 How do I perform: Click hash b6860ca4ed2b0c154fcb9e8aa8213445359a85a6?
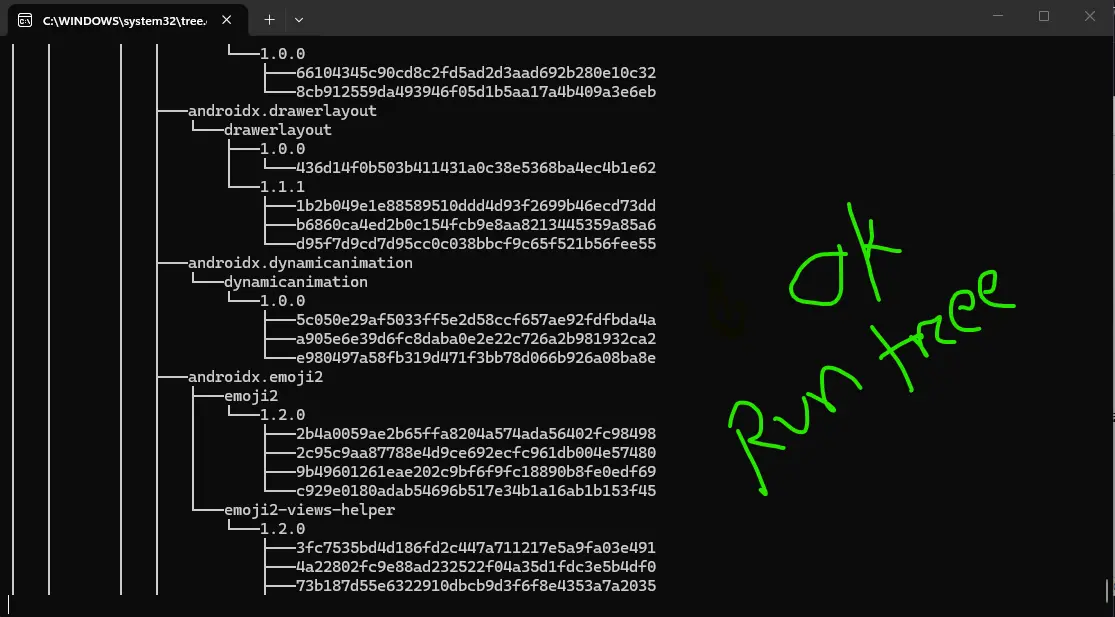tap(476, 225)
